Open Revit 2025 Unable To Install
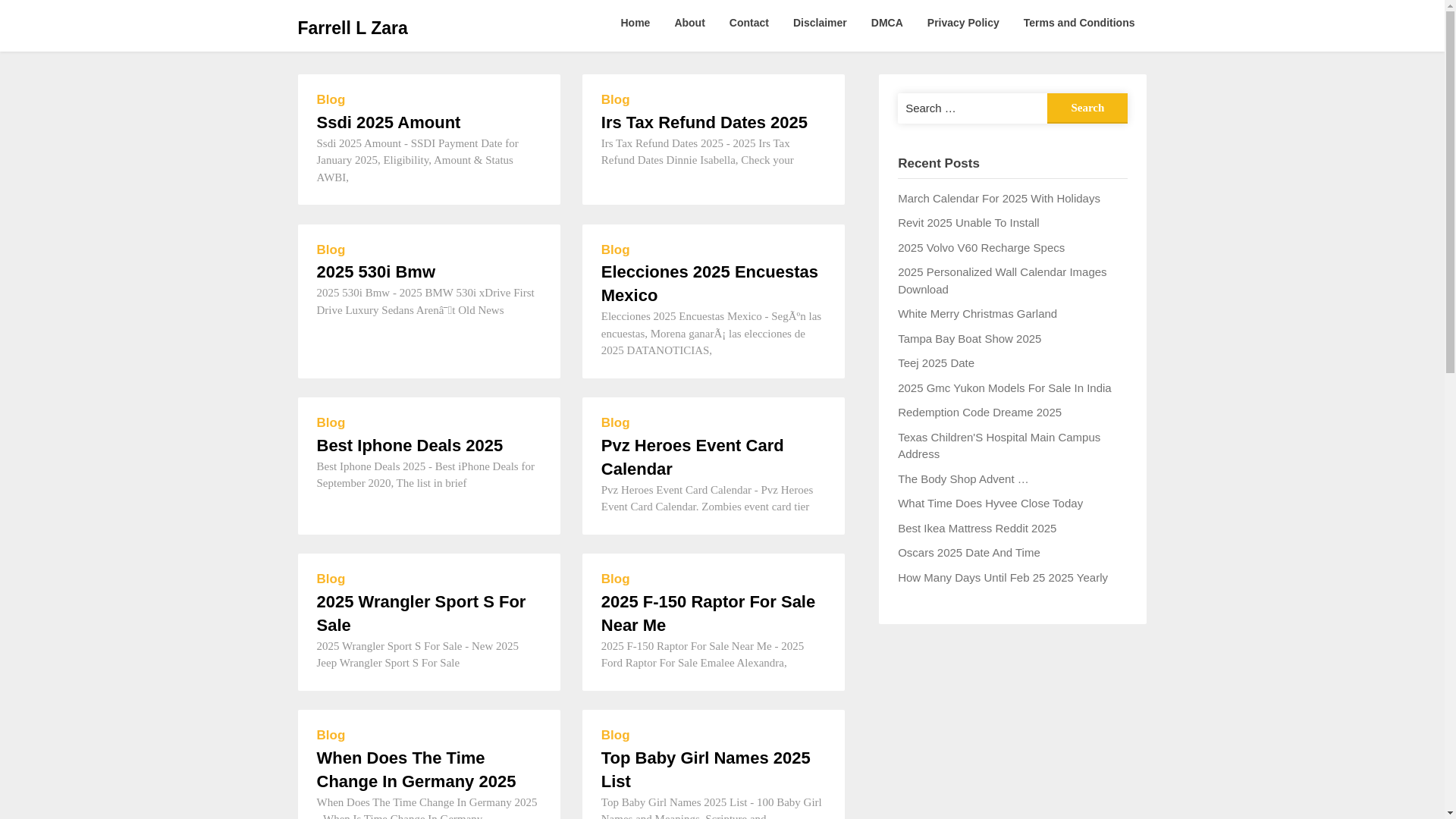Viewport: 1456px width, 819px height. 968,223
